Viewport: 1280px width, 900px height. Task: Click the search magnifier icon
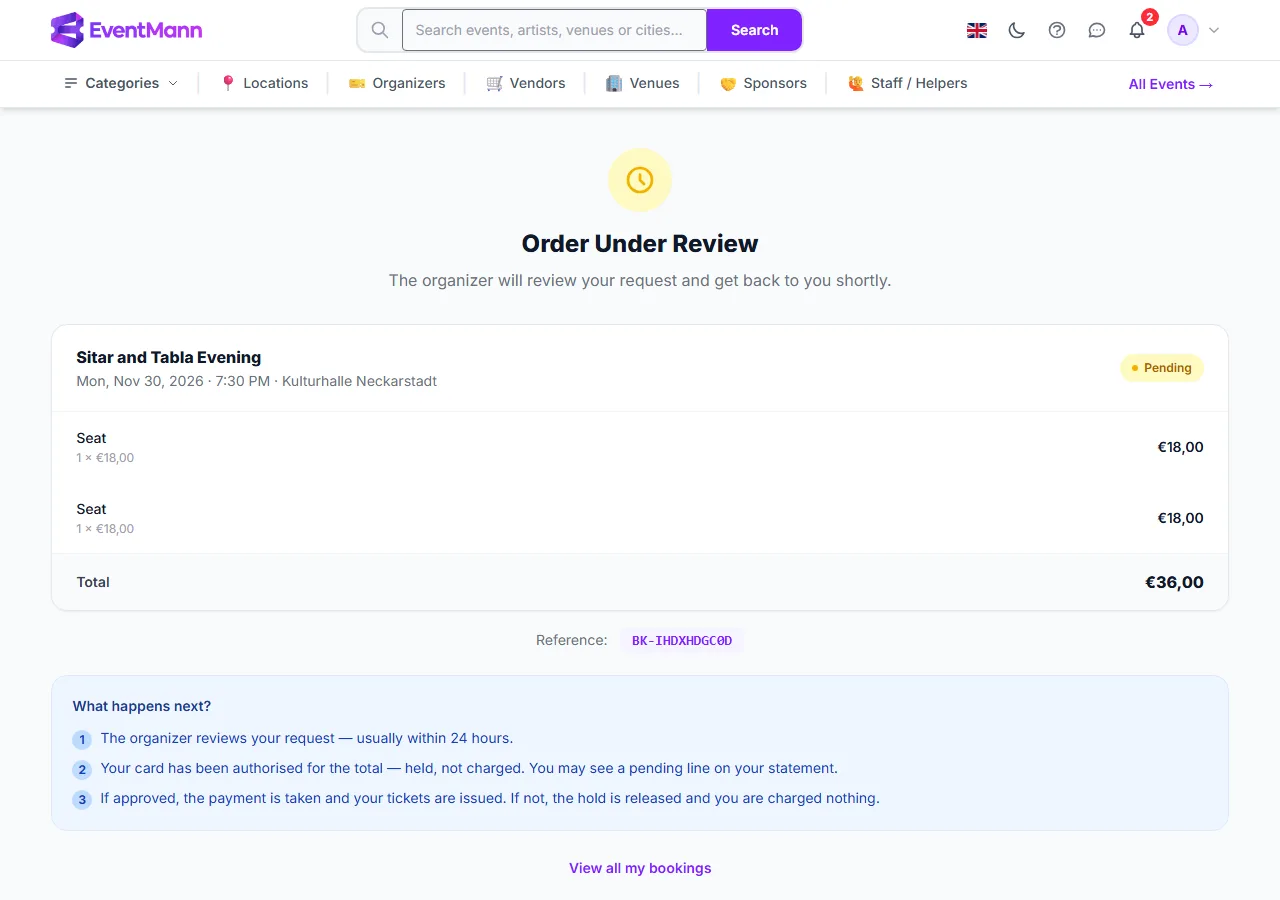(x=380, y=30)
